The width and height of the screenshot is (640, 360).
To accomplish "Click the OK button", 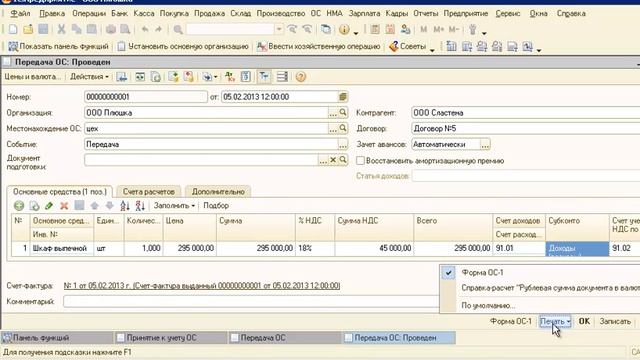I will click(584, 322).
